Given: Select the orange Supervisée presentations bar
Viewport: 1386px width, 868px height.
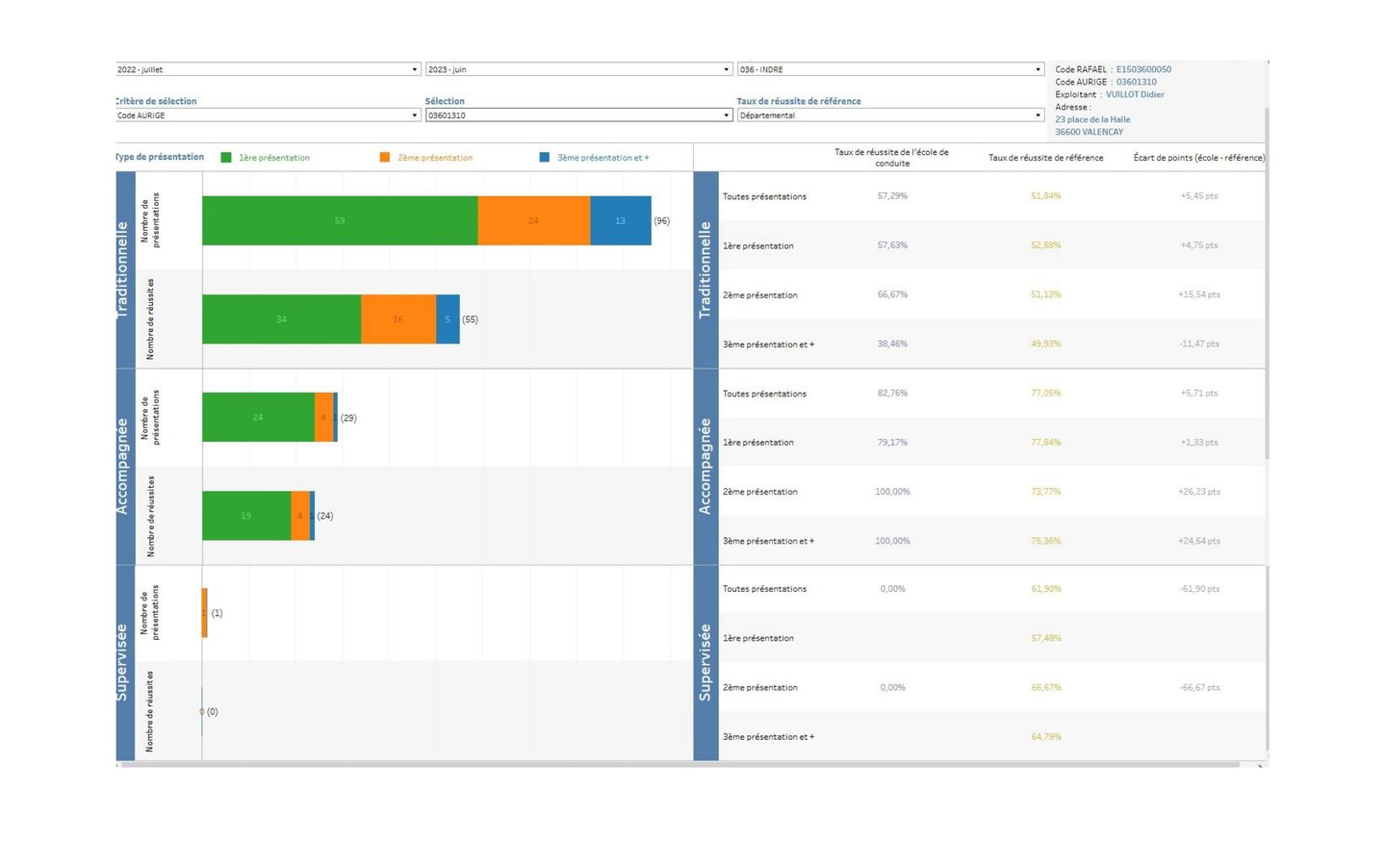Looking at the screenshot, I should pos(204,613).
